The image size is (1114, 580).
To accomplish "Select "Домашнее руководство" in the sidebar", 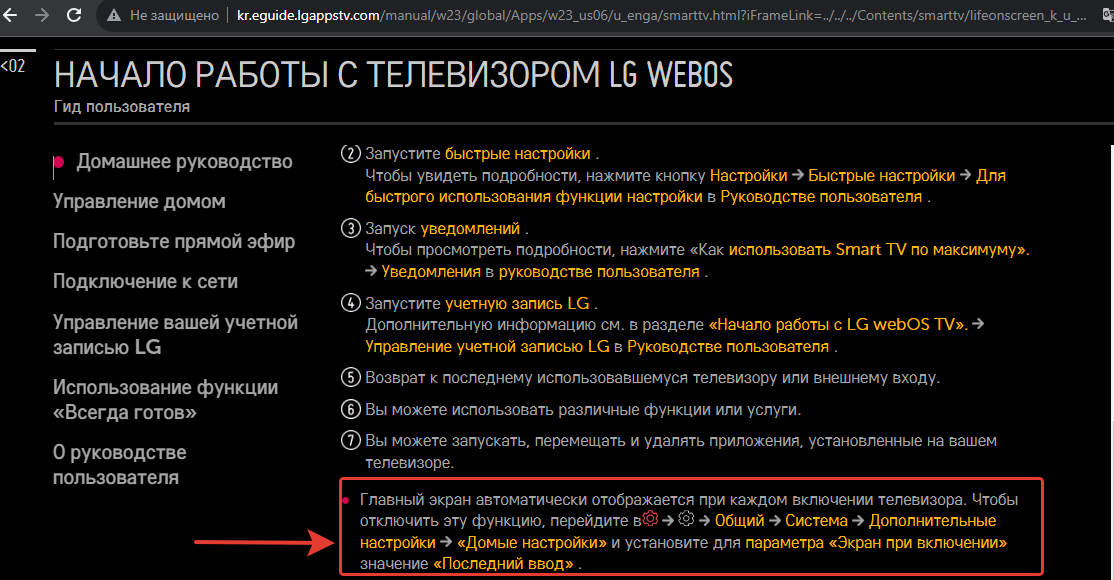I will click(184, 161).
